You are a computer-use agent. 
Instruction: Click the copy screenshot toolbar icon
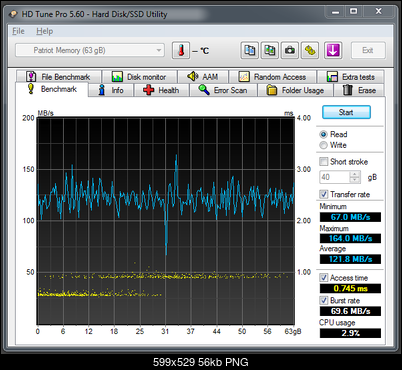[270, 50]
